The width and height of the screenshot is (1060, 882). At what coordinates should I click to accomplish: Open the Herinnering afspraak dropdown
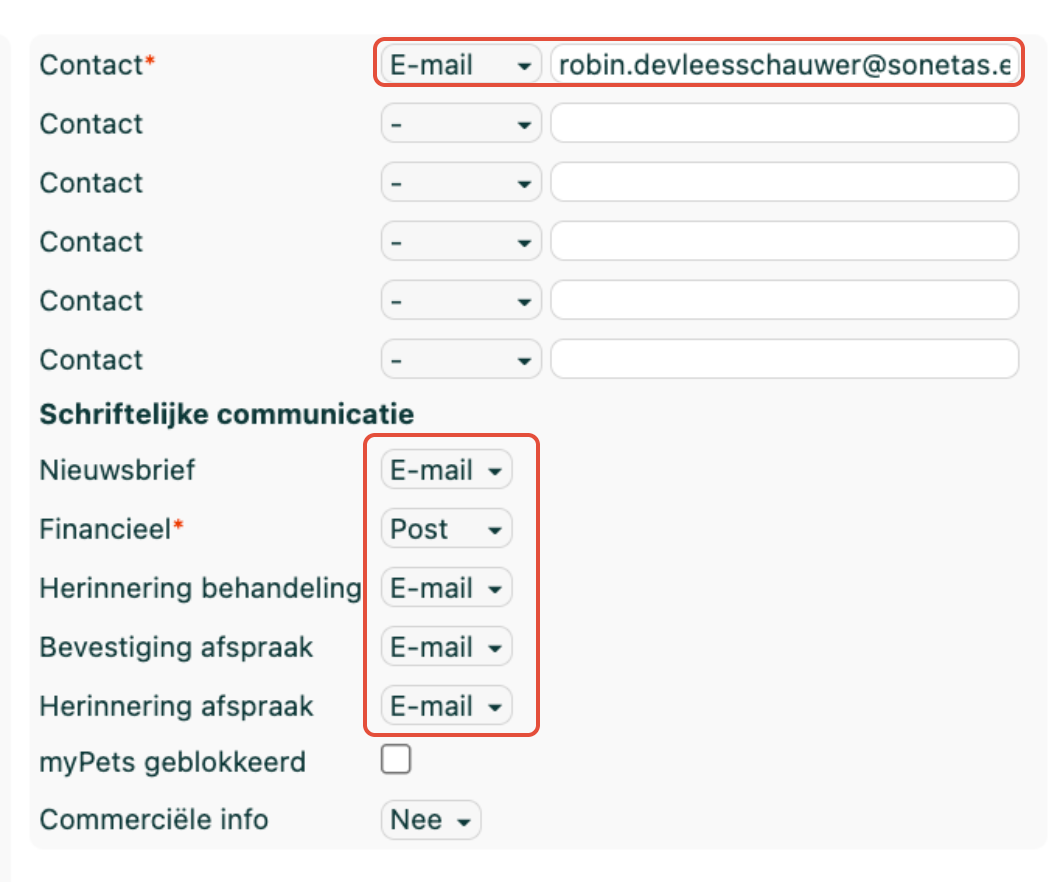click(x=446, y=706)
